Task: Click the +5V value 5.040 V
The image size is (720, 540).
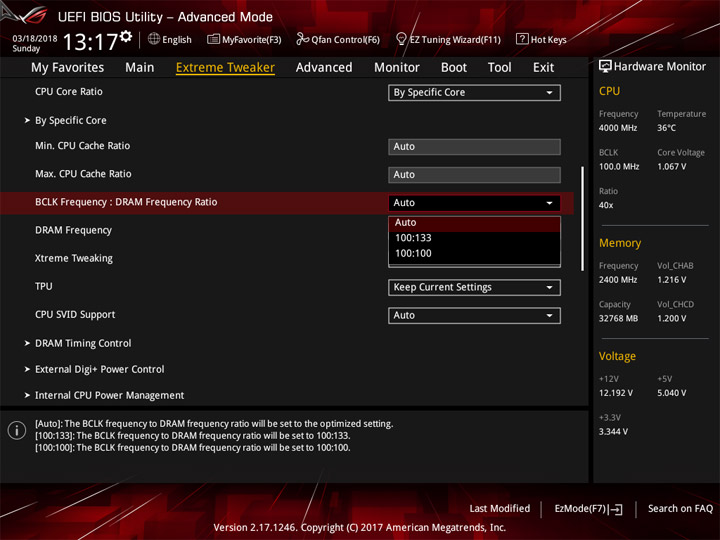Action: (x=672, y=393)
